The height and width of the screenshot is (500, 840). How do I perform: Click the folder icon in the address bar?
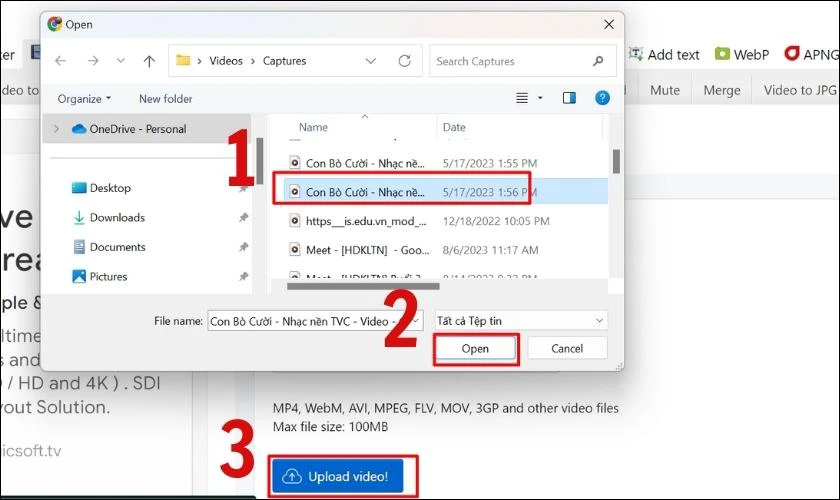coord(183,60)
